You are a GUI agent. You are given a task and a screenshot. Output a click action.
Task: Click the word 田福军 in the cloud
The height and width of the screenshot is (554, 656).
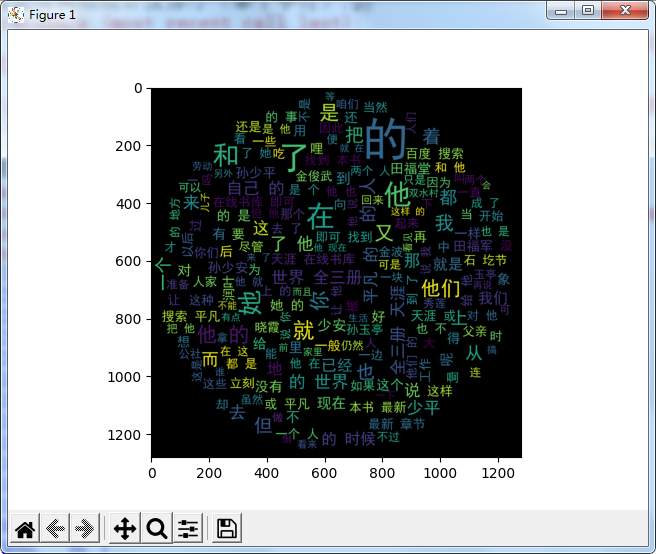tap(473, 246)
